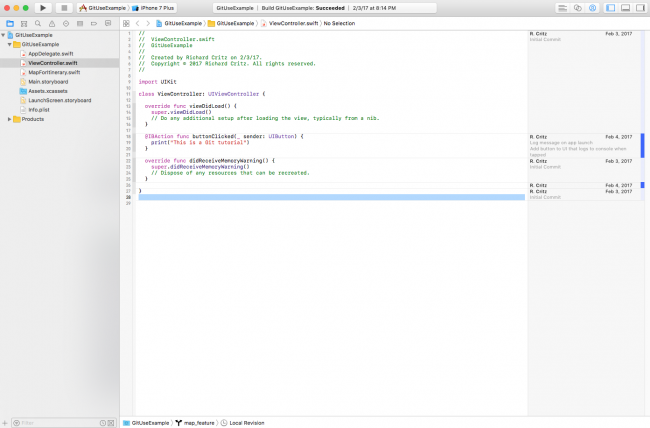The height and width of the screenshot is (428, 650).
Task: Click the override func viewDidLoad line
Action: pyautogui.click(x=191, y=106)
